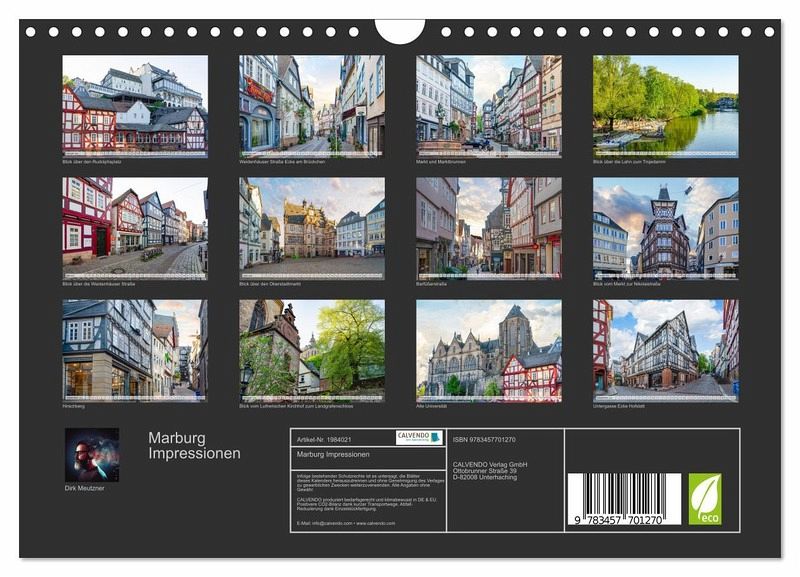The width and height of the screenshot is (800, 577).
Task: Click the info@calvendo.com email line
Action: pyautogui.click(x=346, y=523)
